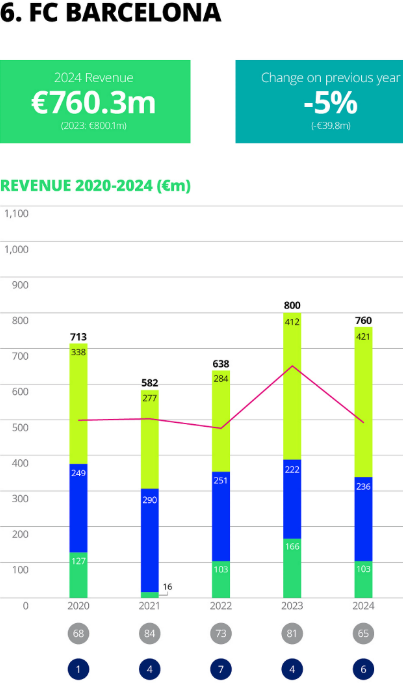Click the navy rank badge 1 under 2020
This screenshot has height=683, width=403.
[x=78, y=669]
